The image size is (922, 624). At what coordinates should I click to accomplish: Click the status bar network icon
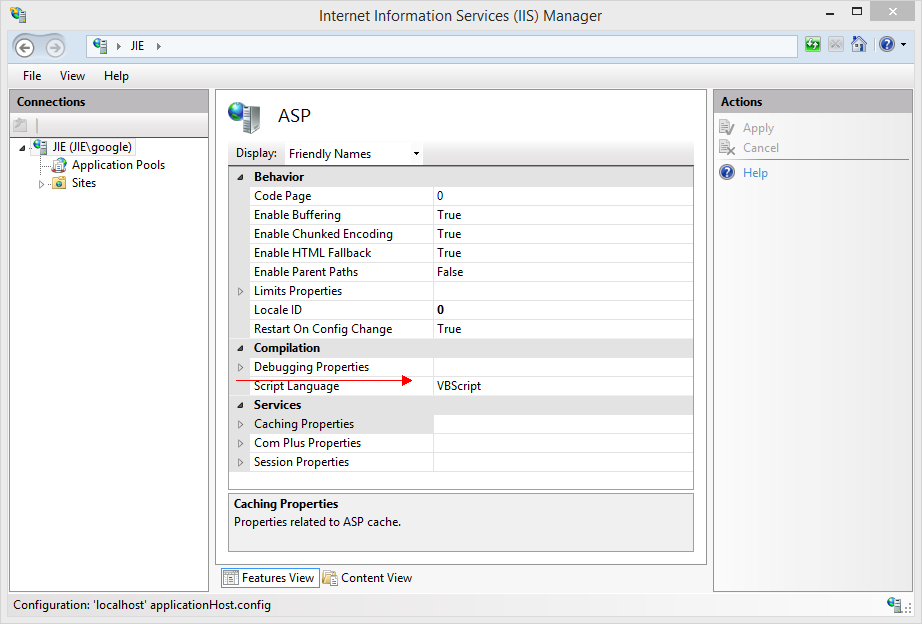[x=895, y=605]
